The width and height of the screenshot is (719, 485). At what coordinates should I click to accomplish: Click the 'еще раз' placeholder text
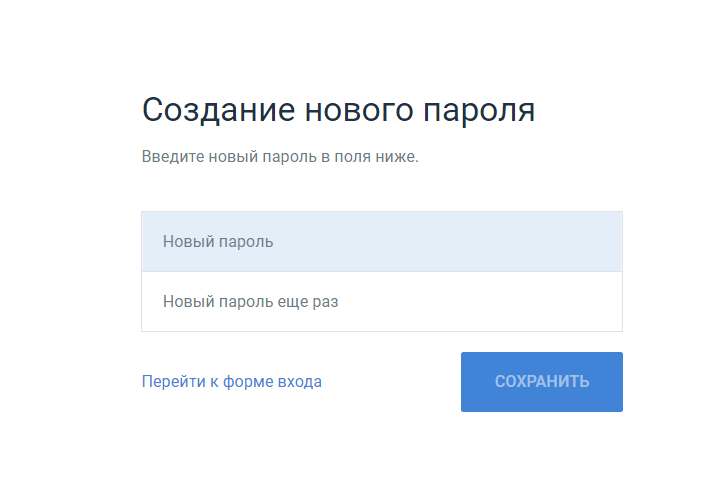tap(308, 302)
